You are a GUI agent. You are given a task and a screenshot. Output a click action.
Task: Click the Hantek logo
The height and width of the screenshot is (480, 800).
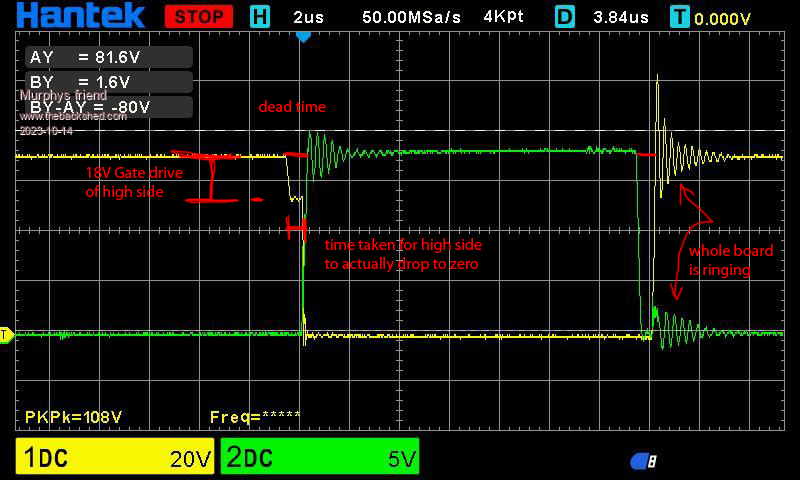[x=80, y=15]
